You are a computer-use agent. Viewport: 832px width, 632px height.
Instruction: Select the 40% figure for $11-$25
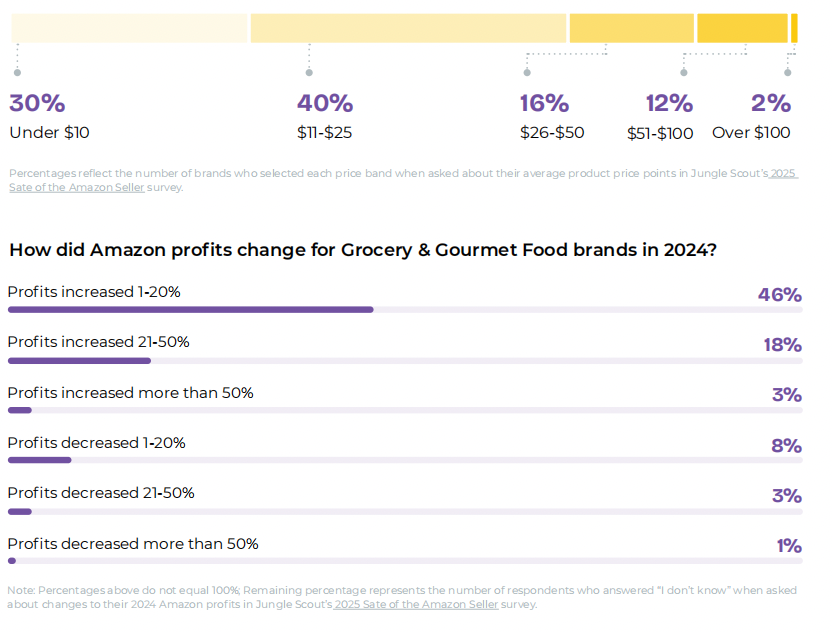coord(325,103)
